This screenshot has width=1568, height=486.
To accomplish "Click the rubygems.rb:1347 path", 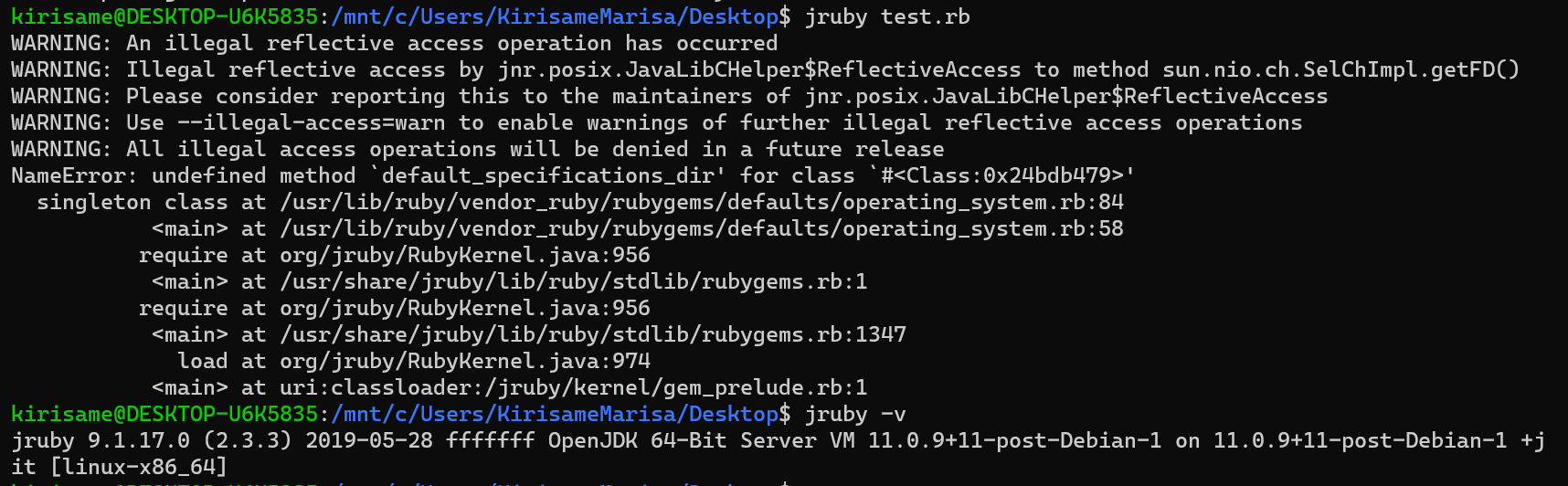I will pyautogui.click(x=593, y=335).
